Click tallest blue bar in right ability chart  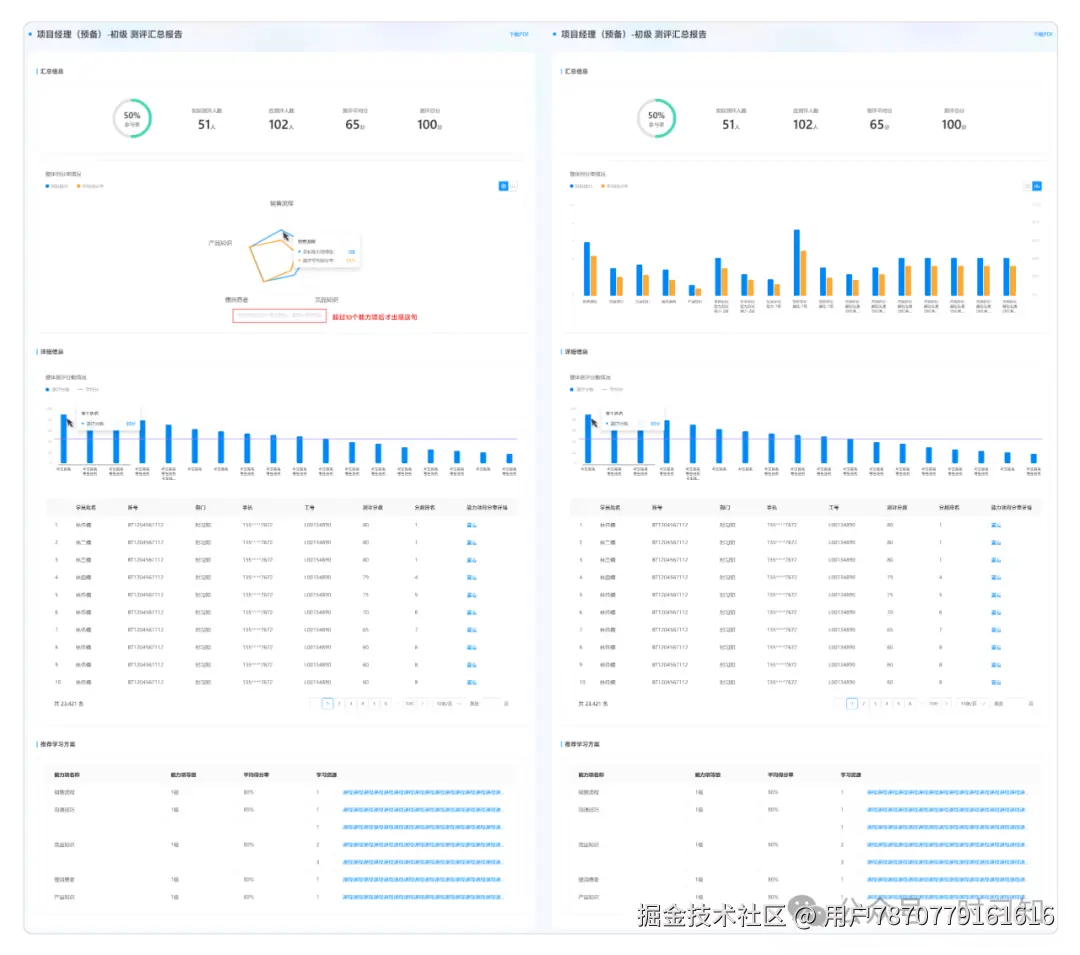pyautogui.click(x=797, y=262)
